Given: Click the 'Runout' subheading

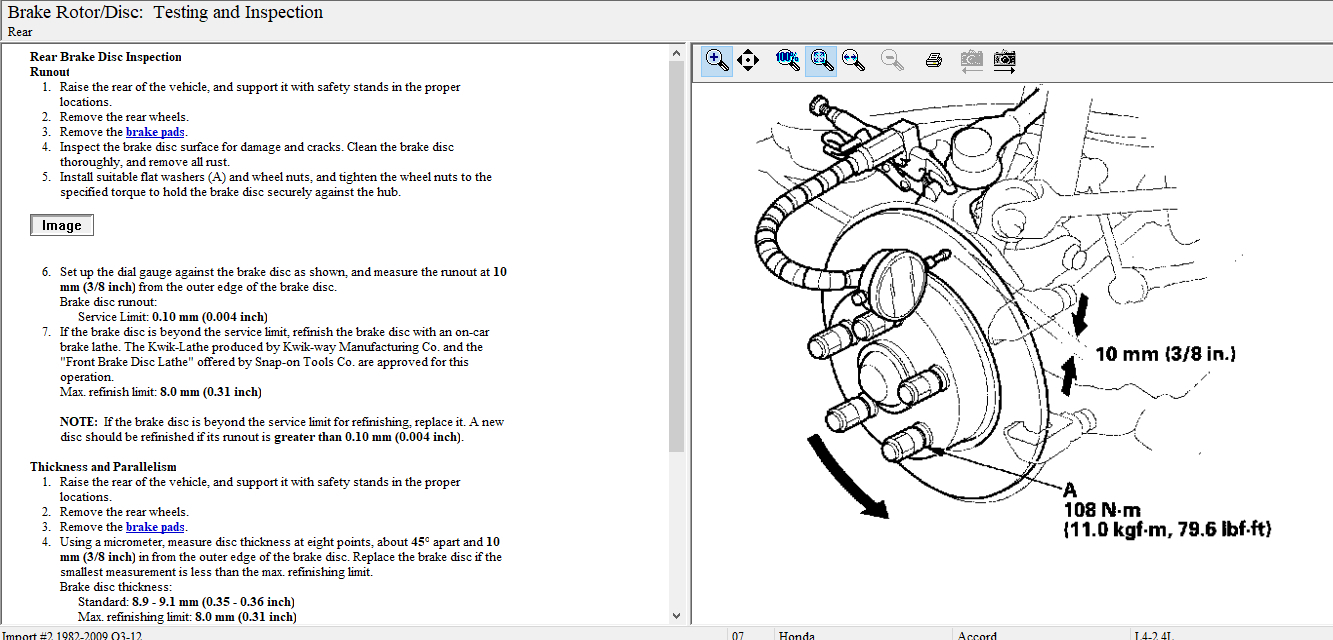Looking at the screenshot, I should point(50,72).
